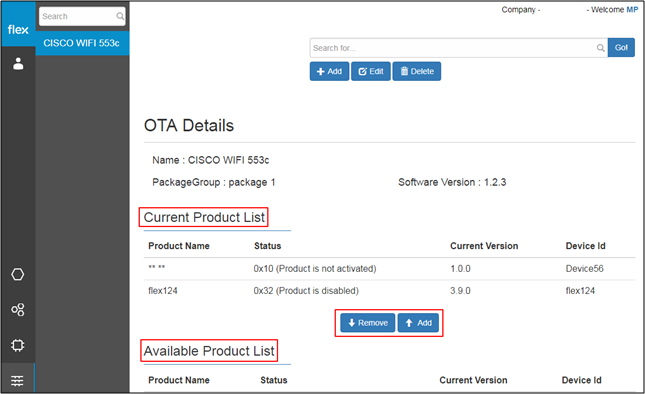Click the Remove button with down arrow
This screenshot has height=394, width=645.
point(368,323)
